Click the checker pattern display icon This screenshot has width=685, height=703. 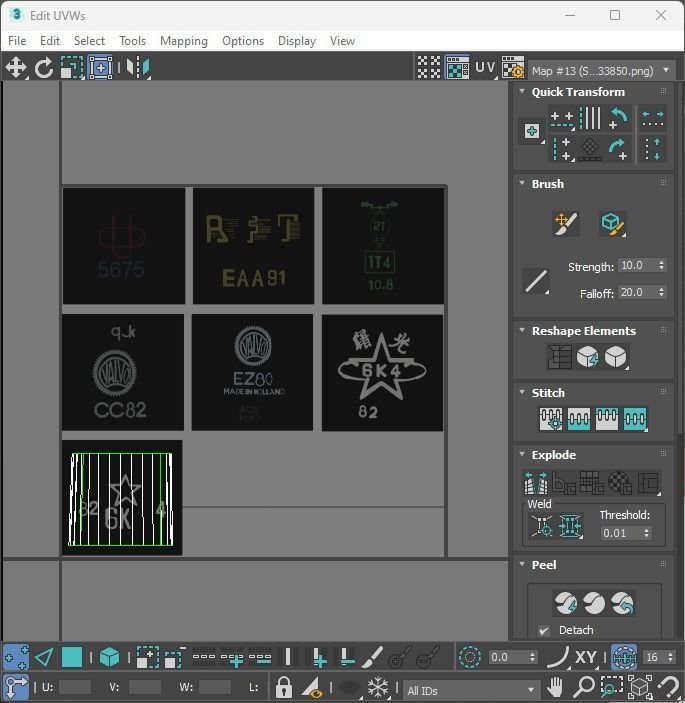[x=429, y=67]
